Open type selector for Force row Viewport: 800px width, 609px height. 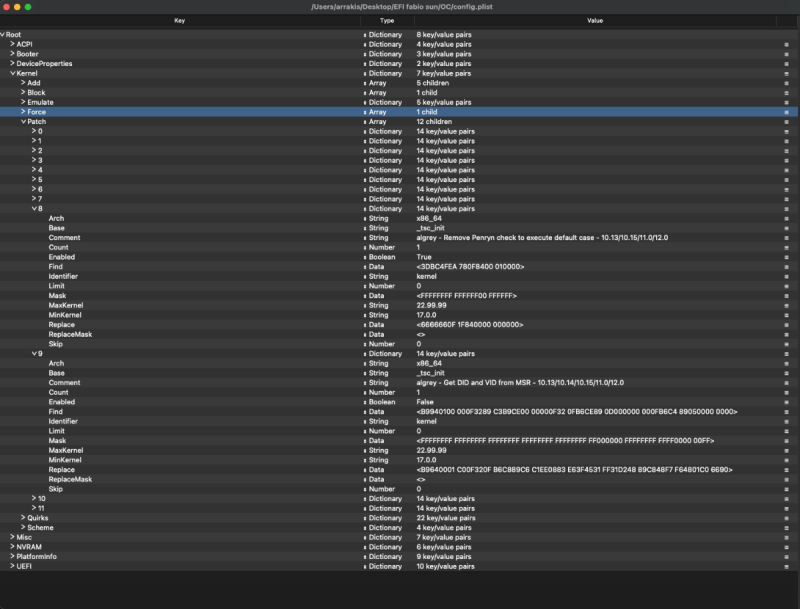[x=365, y=112]
